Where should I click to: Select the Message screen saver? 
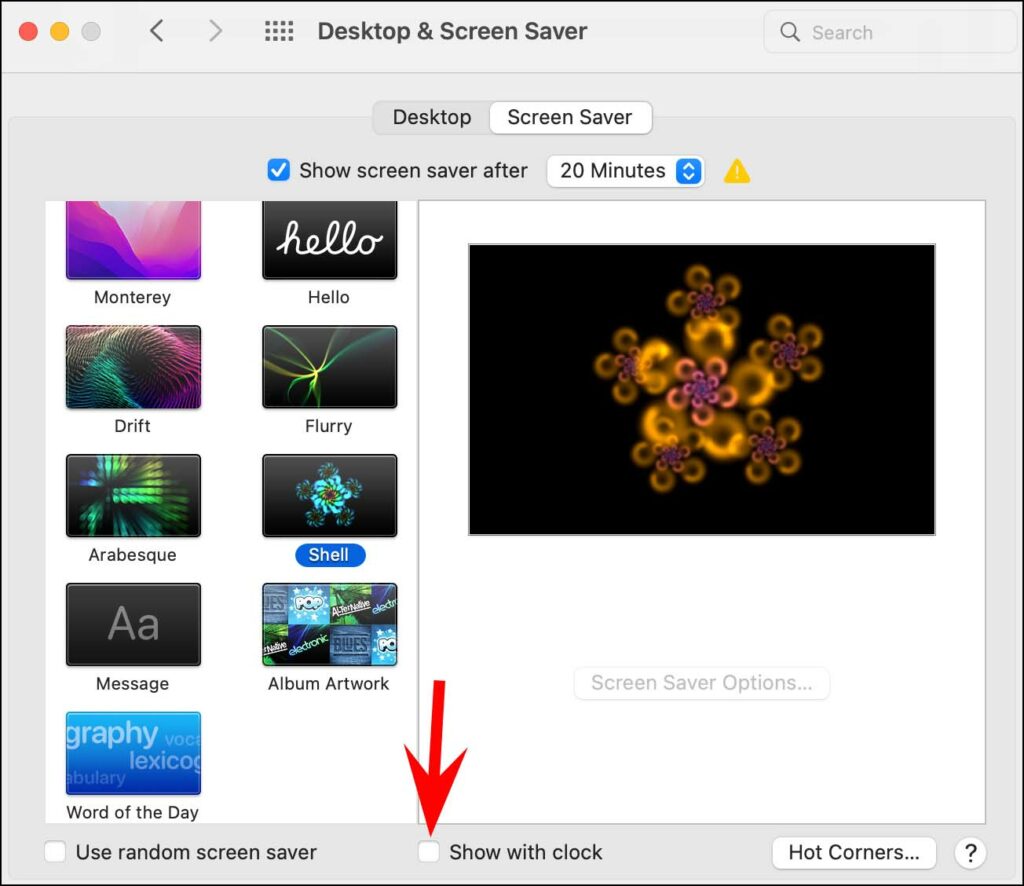coord(133,625)
